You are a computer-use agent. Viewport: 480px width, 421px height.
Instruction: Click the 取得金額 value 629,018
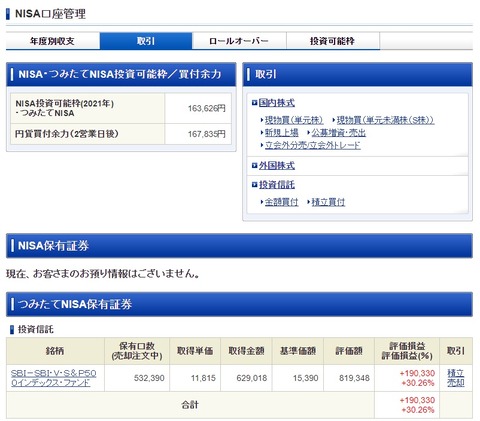pos(252,378)
